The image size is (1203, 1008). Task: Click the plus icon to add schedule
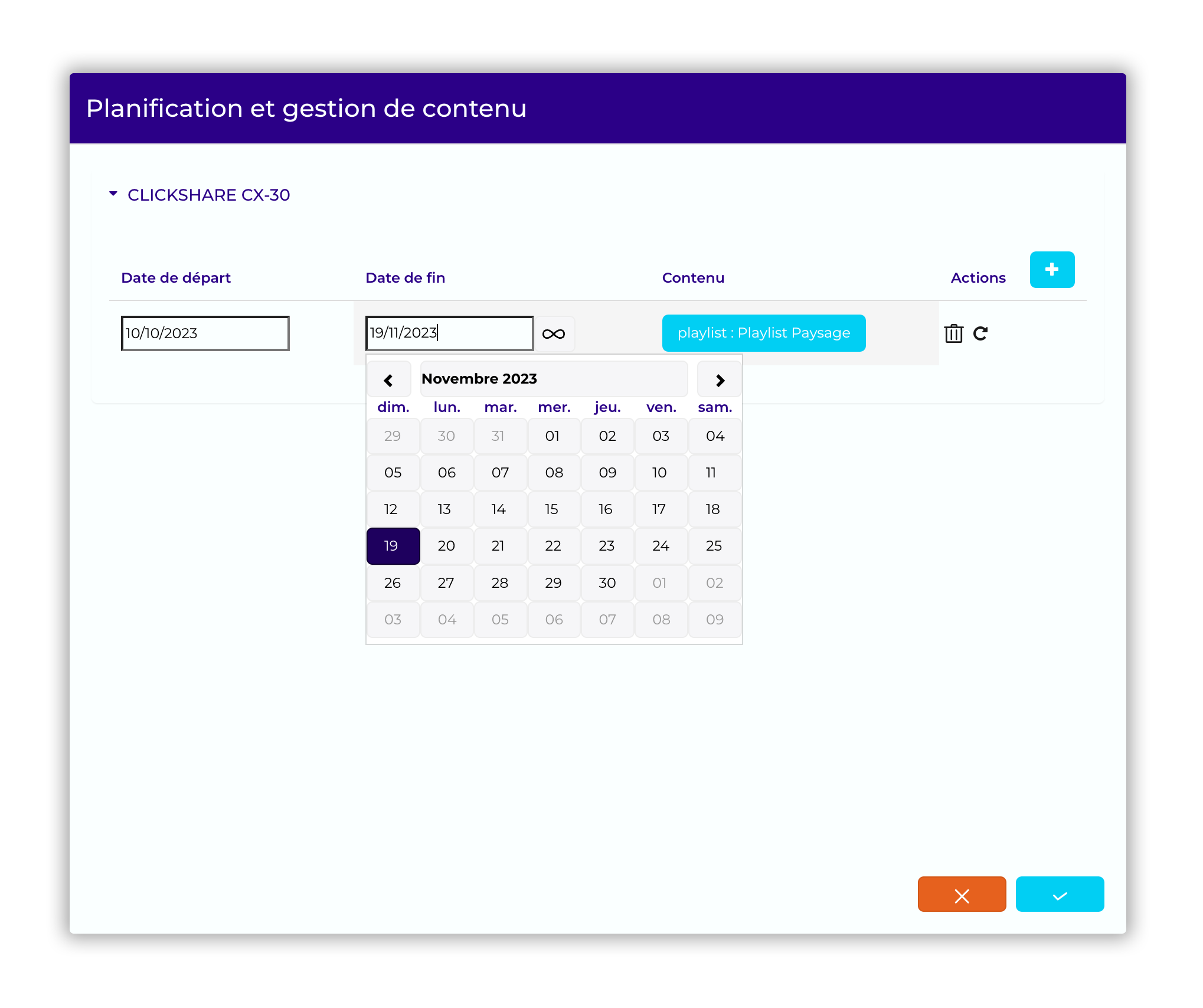(1051, 270)
